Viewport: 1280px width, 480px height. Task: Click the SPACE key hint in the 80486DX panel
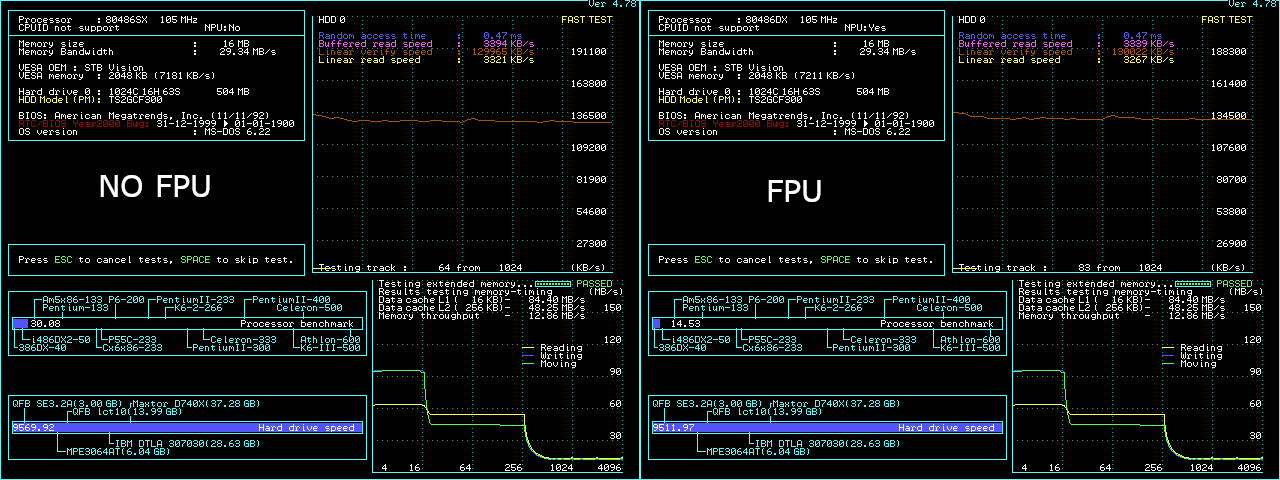[x=835, y=260]
